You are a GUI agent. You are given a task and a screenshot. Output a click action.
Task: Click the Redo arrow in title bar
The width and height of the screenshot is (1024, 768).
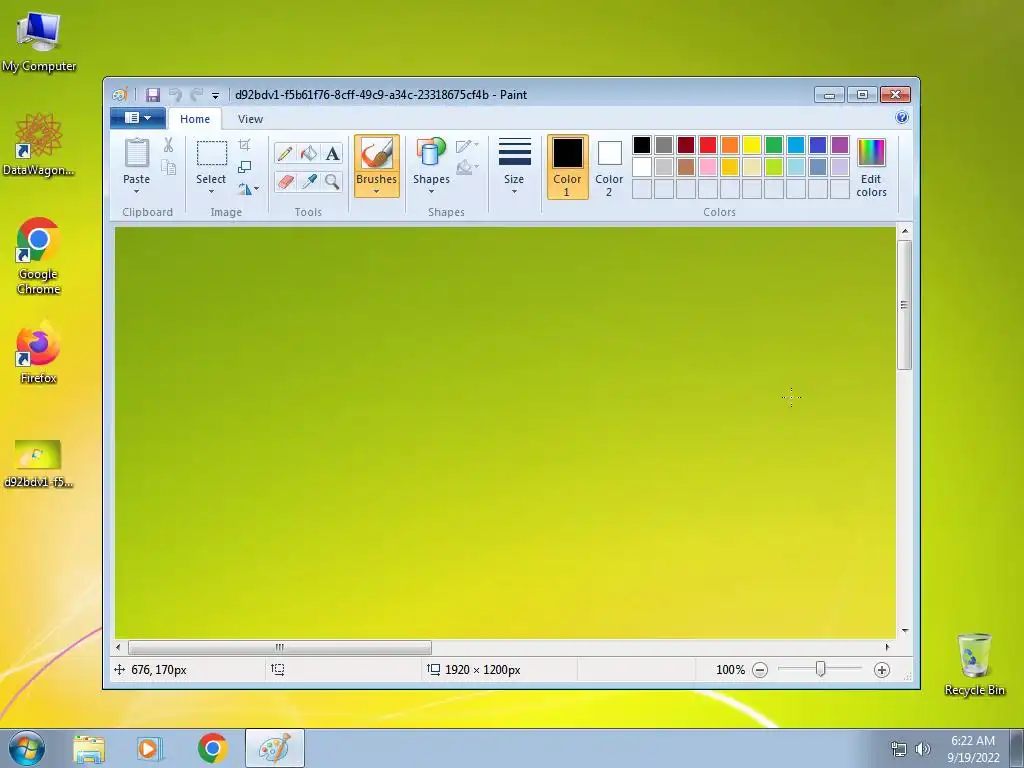197,95
